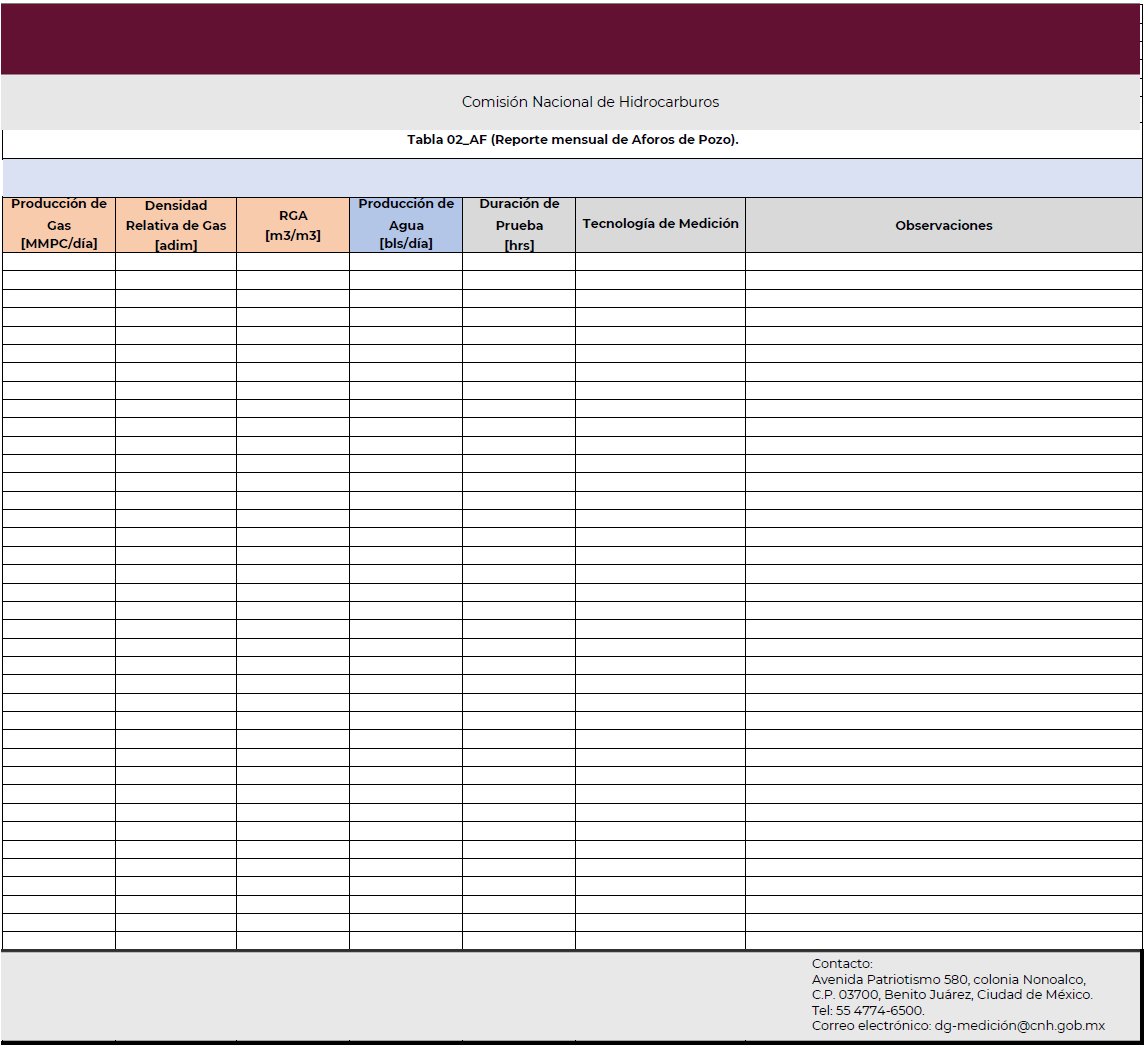Select first empty cell under Duración de Prueba
This screenshot has width=1148, height=1049.
coord(519,262)
